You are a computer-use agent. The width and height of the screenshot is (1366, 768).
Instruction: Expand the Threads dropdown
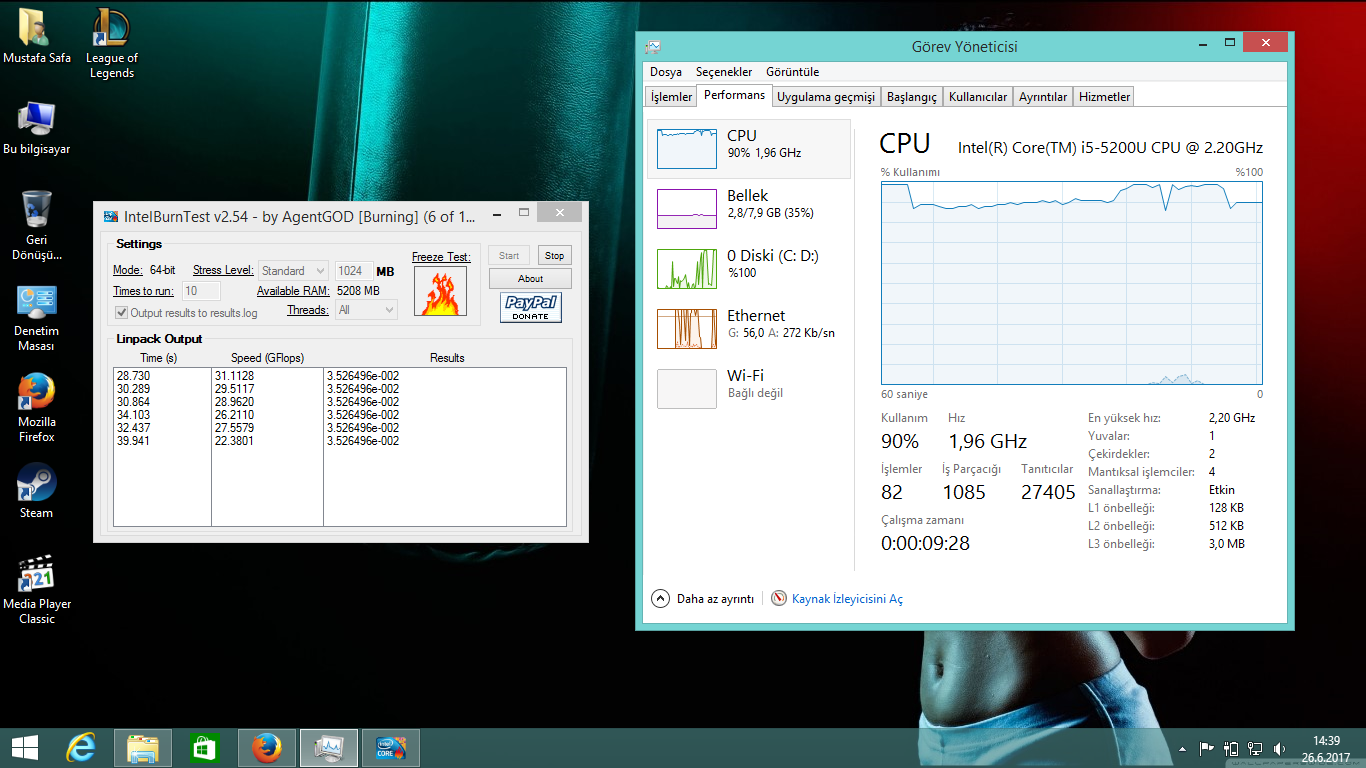[x=366, y=310]
